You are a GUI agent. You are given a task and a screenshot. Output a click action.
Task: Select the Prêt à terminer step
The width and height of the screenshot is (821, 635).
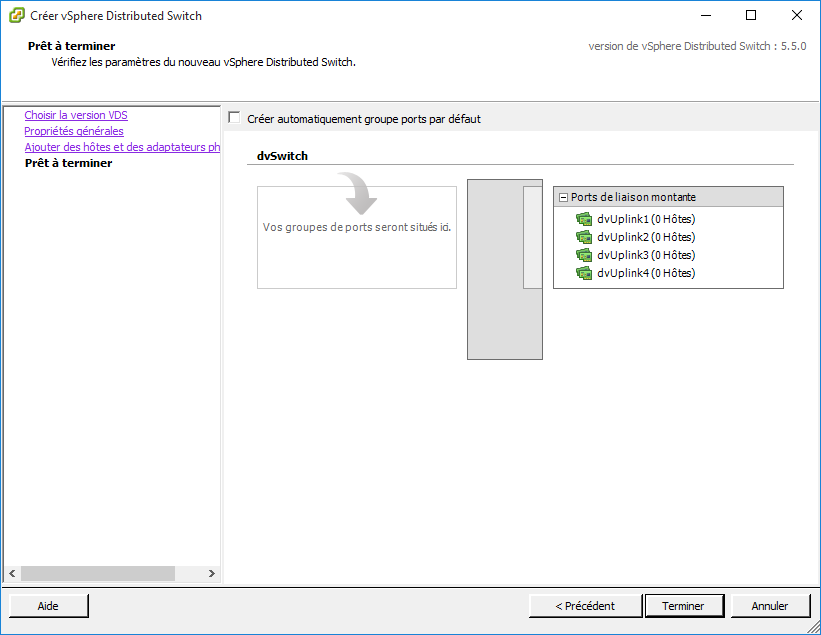pos(68,163)
